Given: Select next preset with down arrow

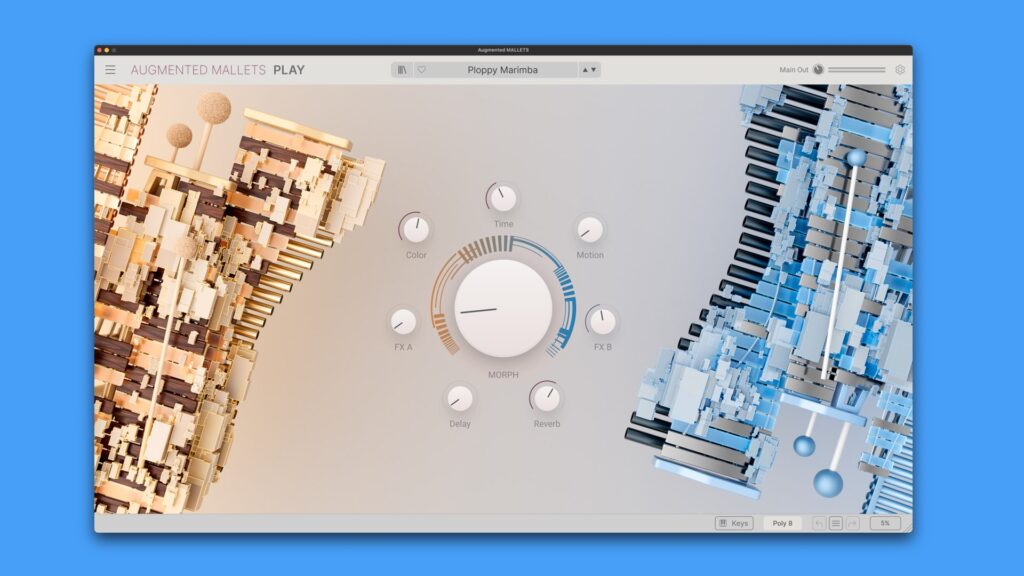Looking at the screenshot, I should tap(594, 70).
